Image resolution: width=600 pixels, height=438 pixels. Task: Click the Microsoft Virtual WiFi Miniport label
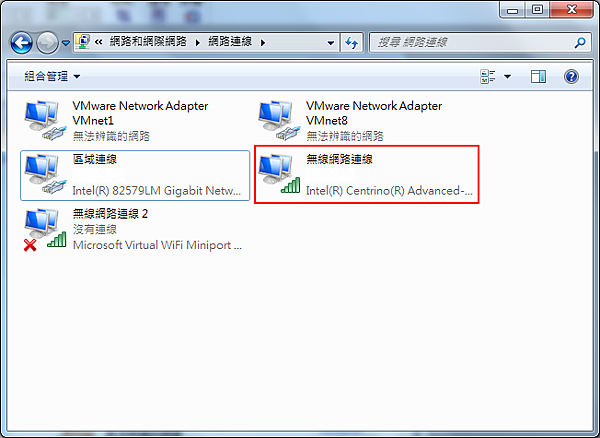click(157, 245)
